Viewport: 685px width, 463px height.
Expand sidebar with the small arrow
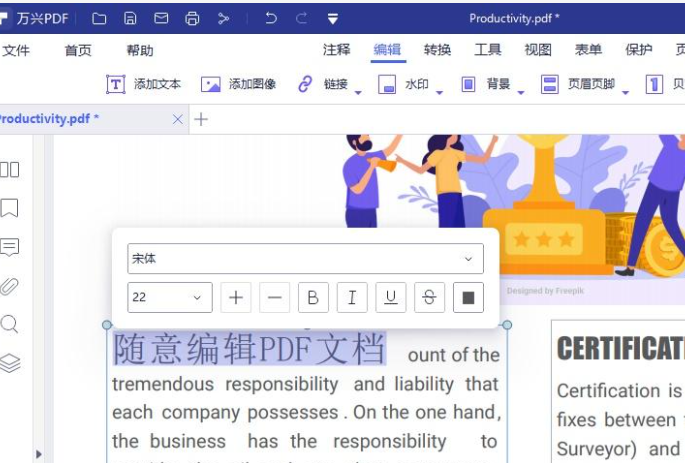pyautogui.click(x=38, y=454)
